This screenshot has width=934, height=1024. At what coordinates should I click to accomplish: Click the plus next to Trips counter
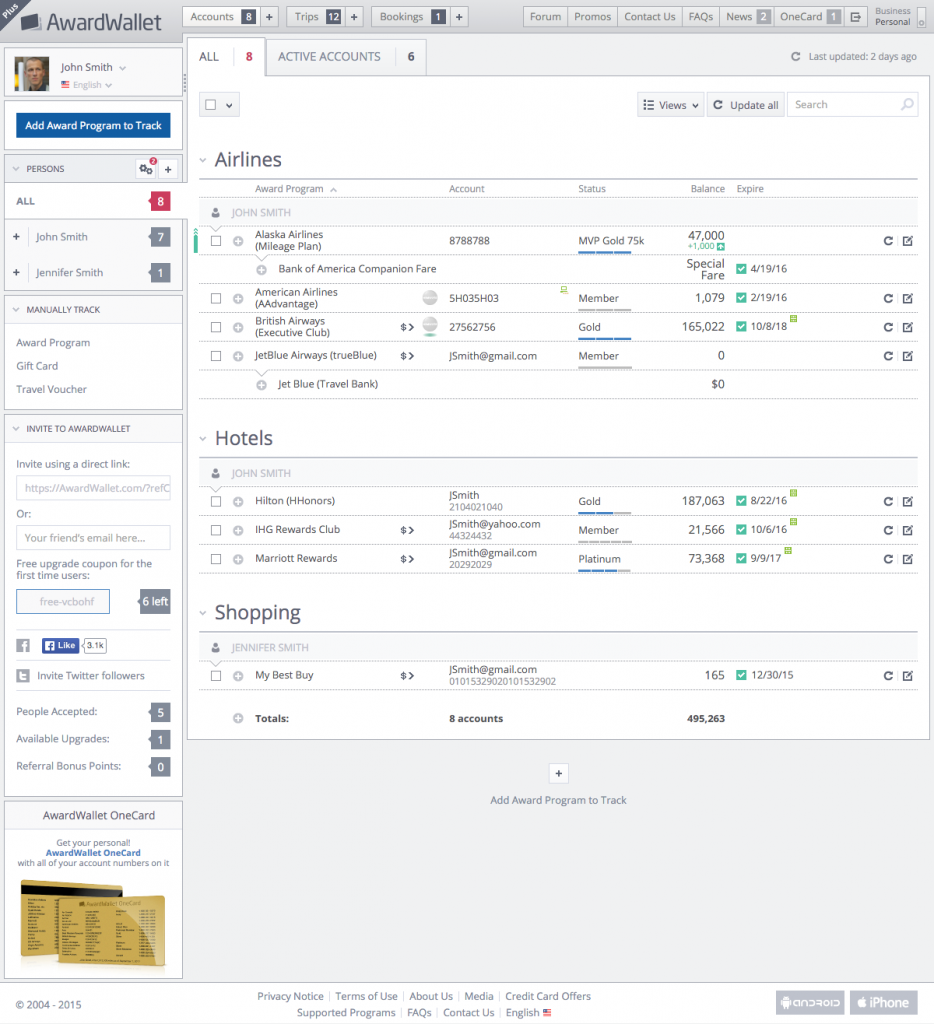coord(354,17)
